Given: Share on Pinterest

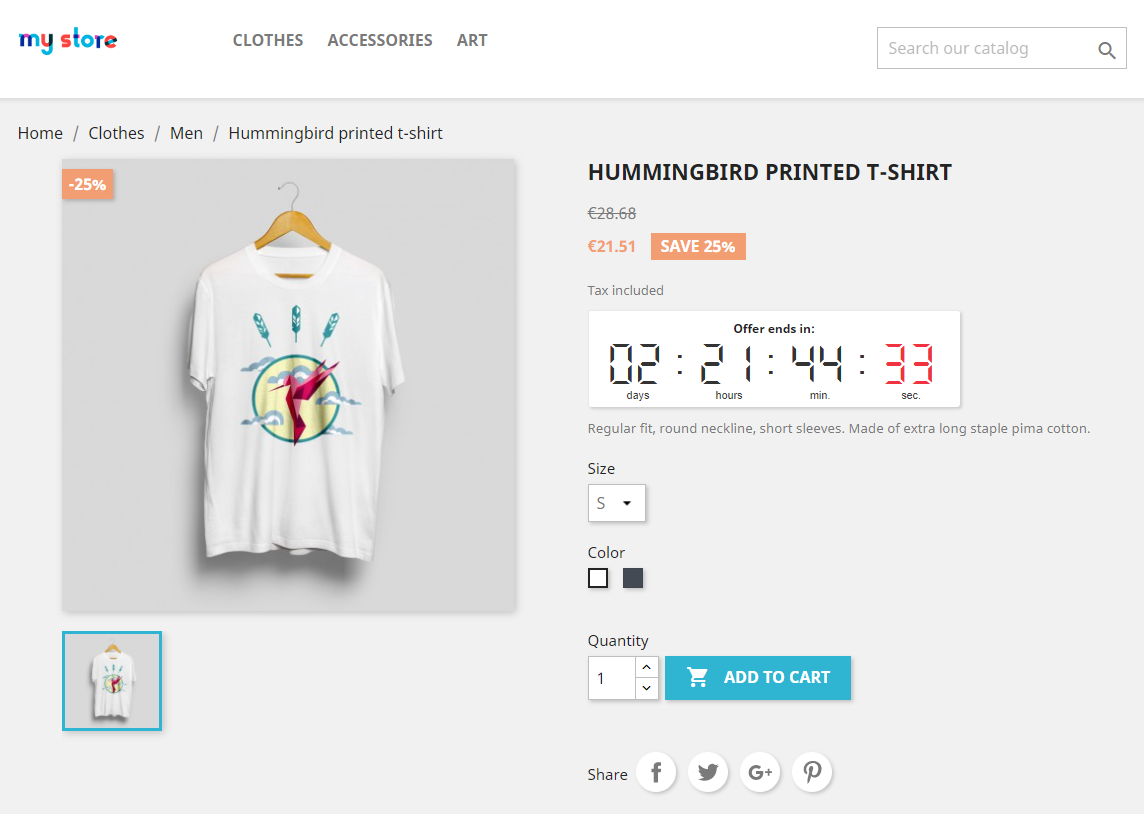Looking at the screenshot, I should click(812, 772).
